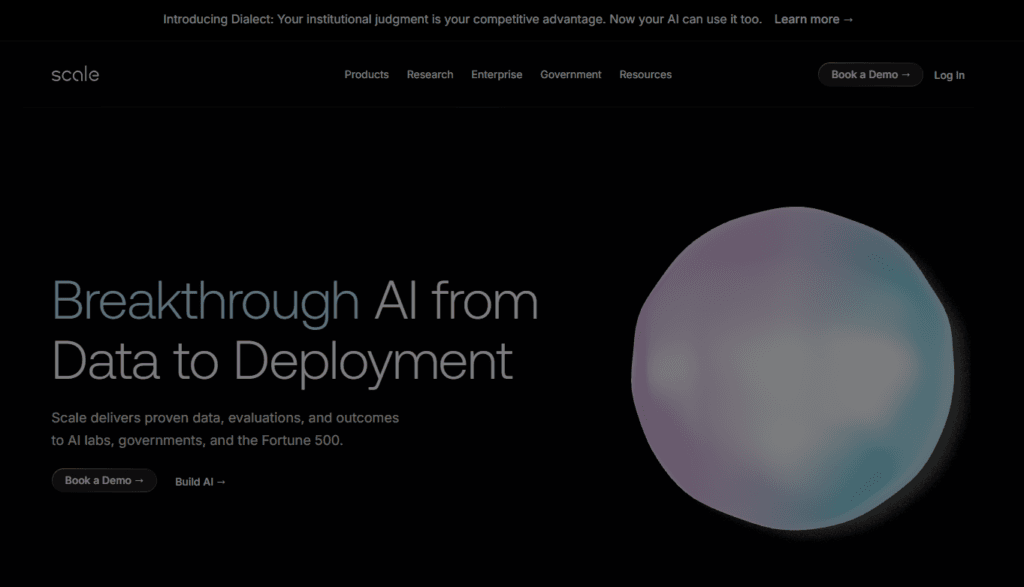Click the 'Scale delivers proven data' subheading text

(225, 429)
